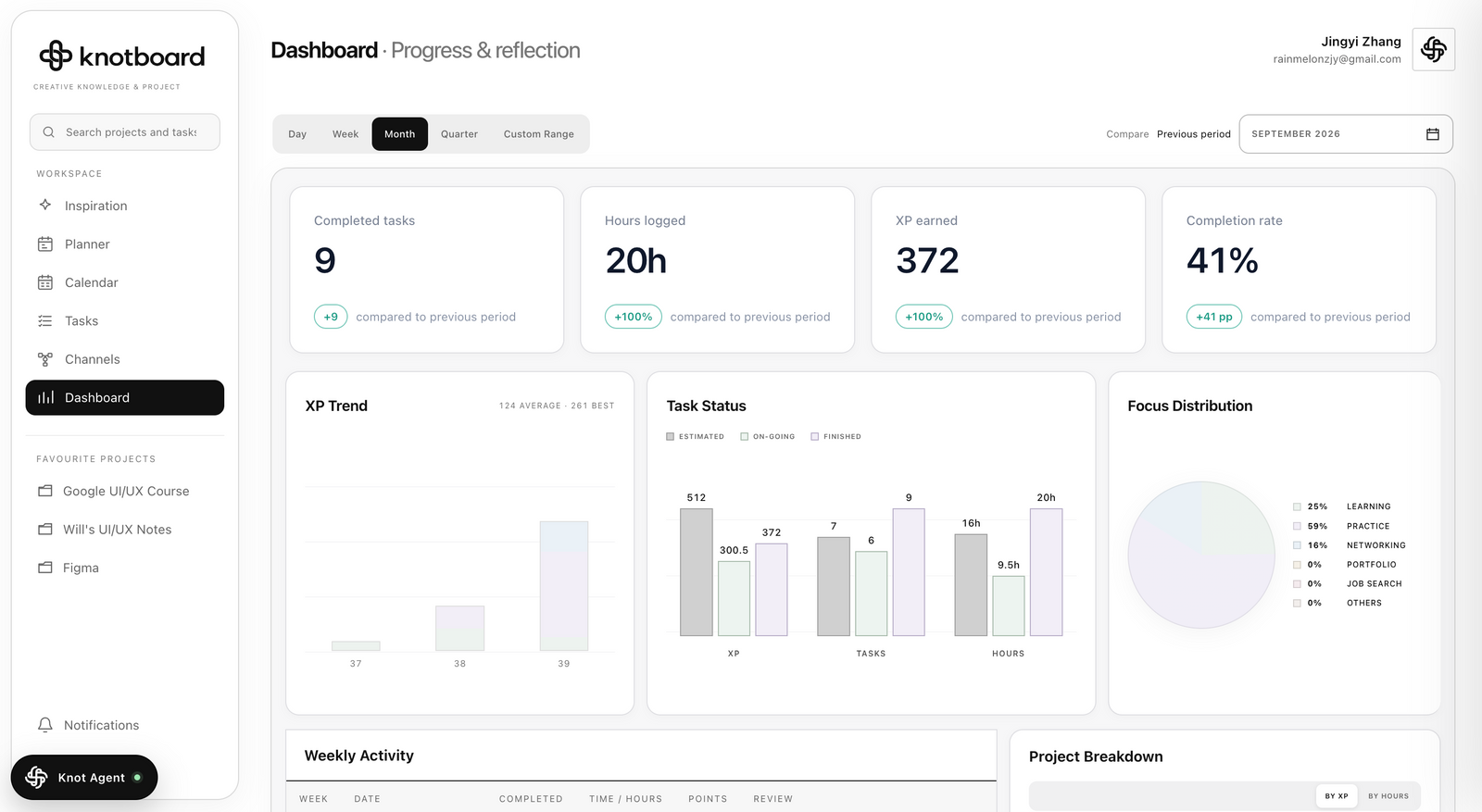Click the Search projects and tasks field
The height and width of the screenshot is (812, 1482).
pyautogui.click(x=125, y=132)
